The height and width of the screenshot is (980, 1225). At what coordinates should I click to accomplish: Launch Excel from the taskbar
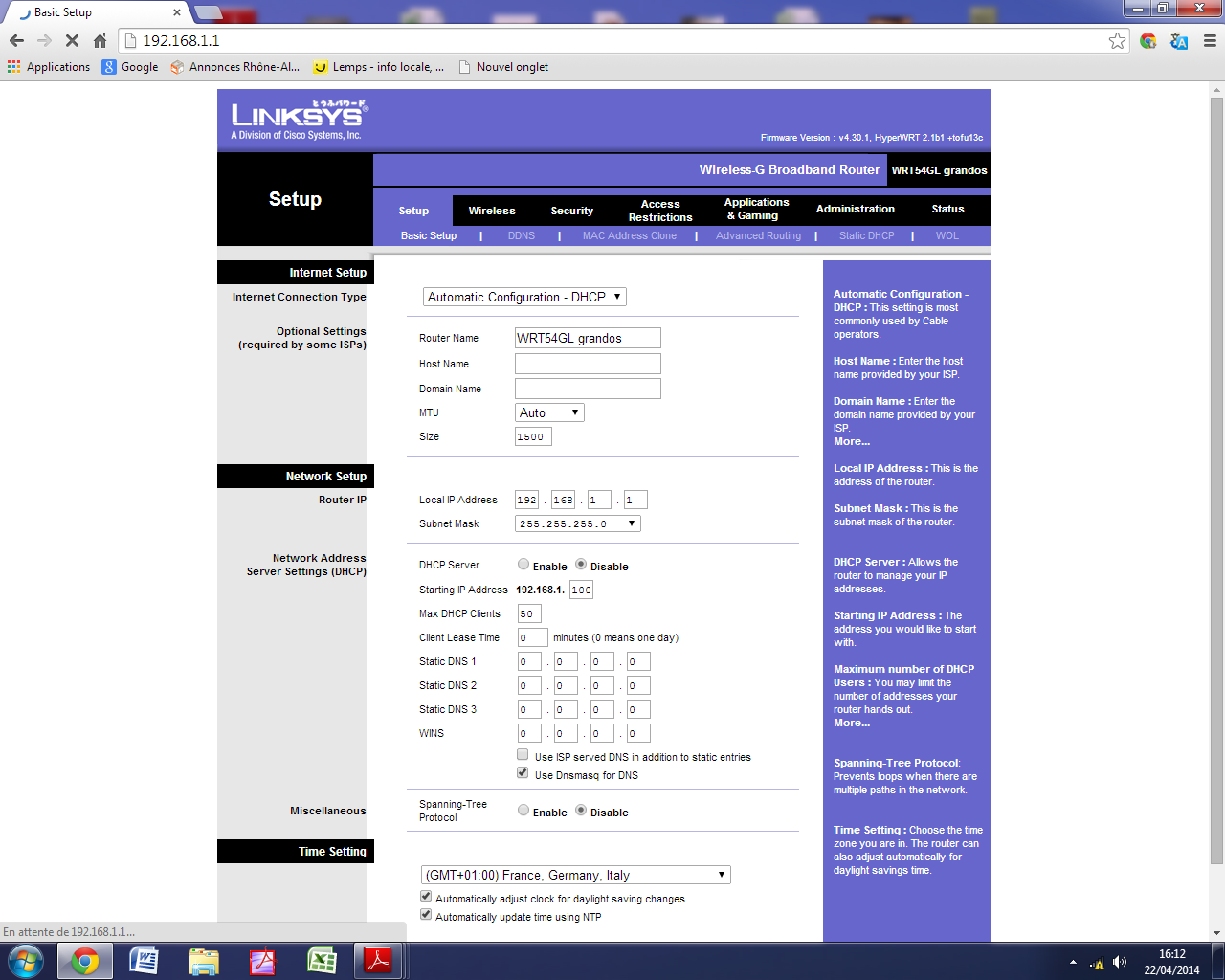tap(322, 961)
